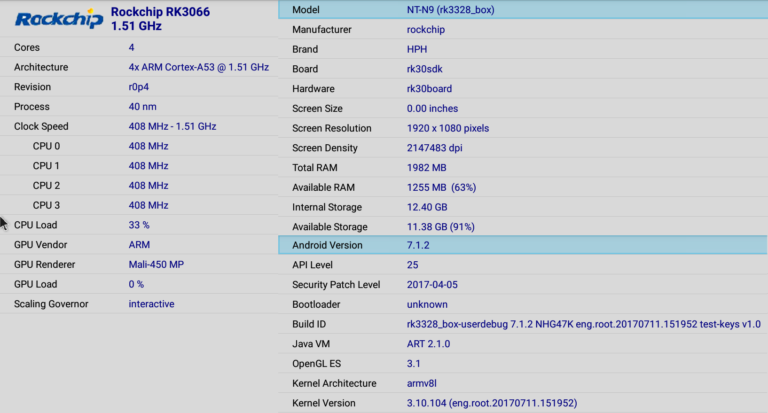Select the GPU Renderer value 'Mali-450 MP'
This screenshot has width=768, height=413.
coord(156,265)
